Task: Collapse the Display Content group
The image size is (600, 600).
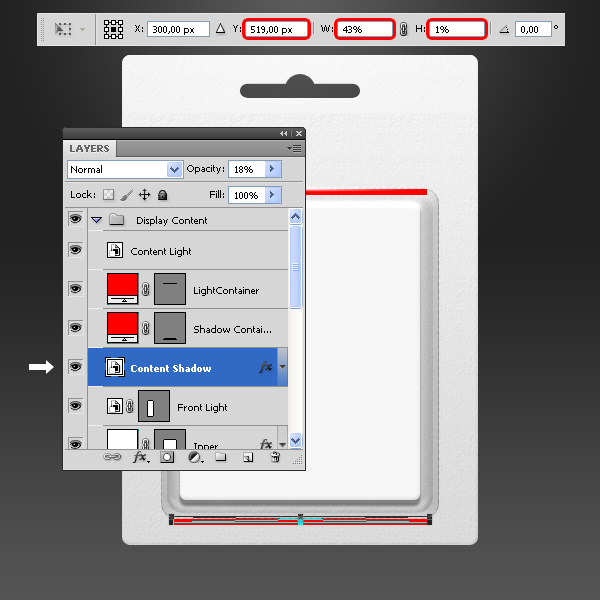Action: 97,220
